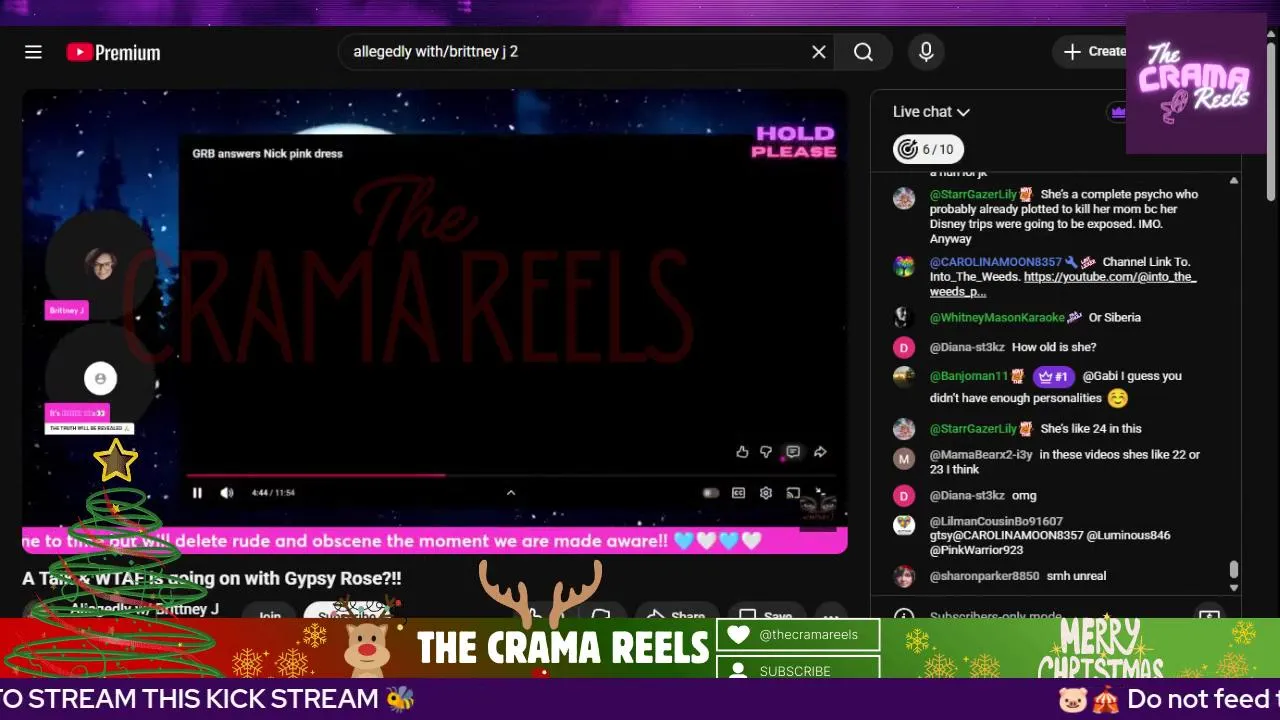Click @LilmanCousinBo91607 username in chat
This screenshot has height=720, width=1280.
click(996, 521)
